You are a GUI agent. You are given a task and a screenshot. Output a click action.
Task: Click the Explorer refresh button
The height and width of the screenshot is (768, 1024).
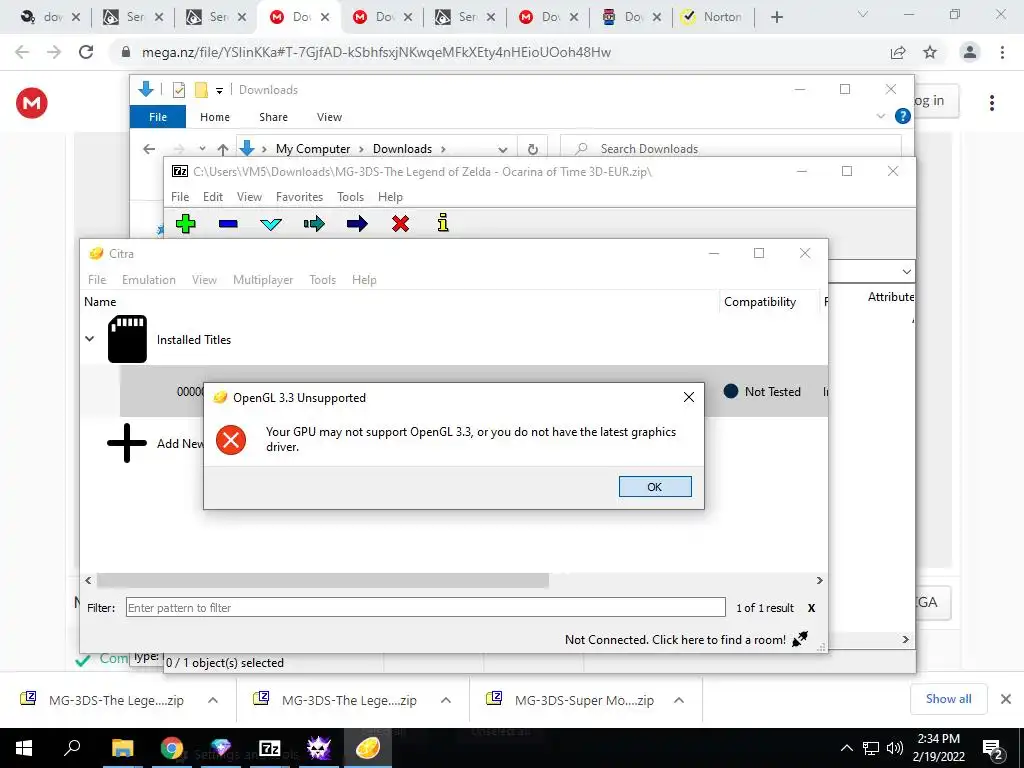click(x=533, y=149)
